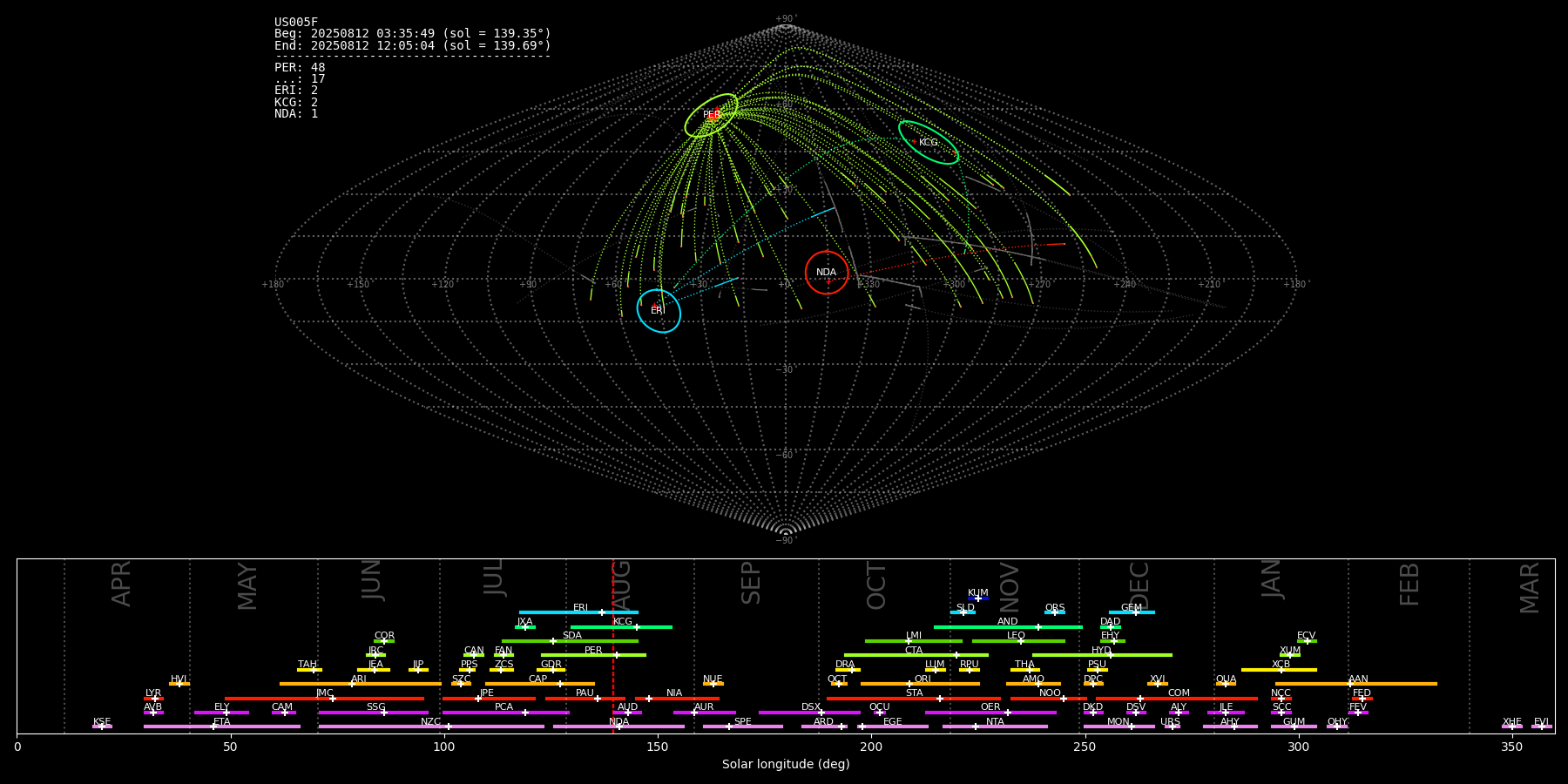The height and width of the screenshot is (784, 1568).
Task: Click the +270 longitude label on the sky map
Action: [x=1039, y=285]
